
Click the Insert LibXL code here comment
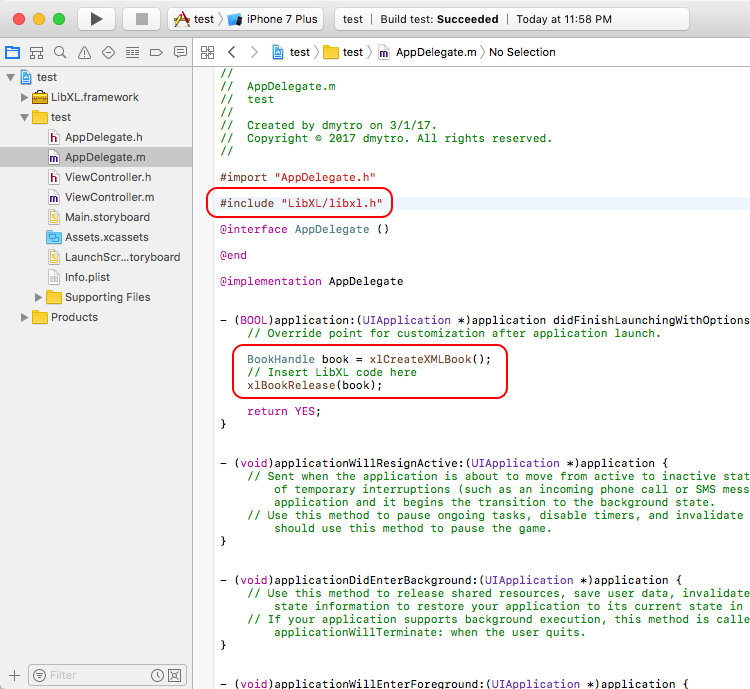[x=331, y=372]
